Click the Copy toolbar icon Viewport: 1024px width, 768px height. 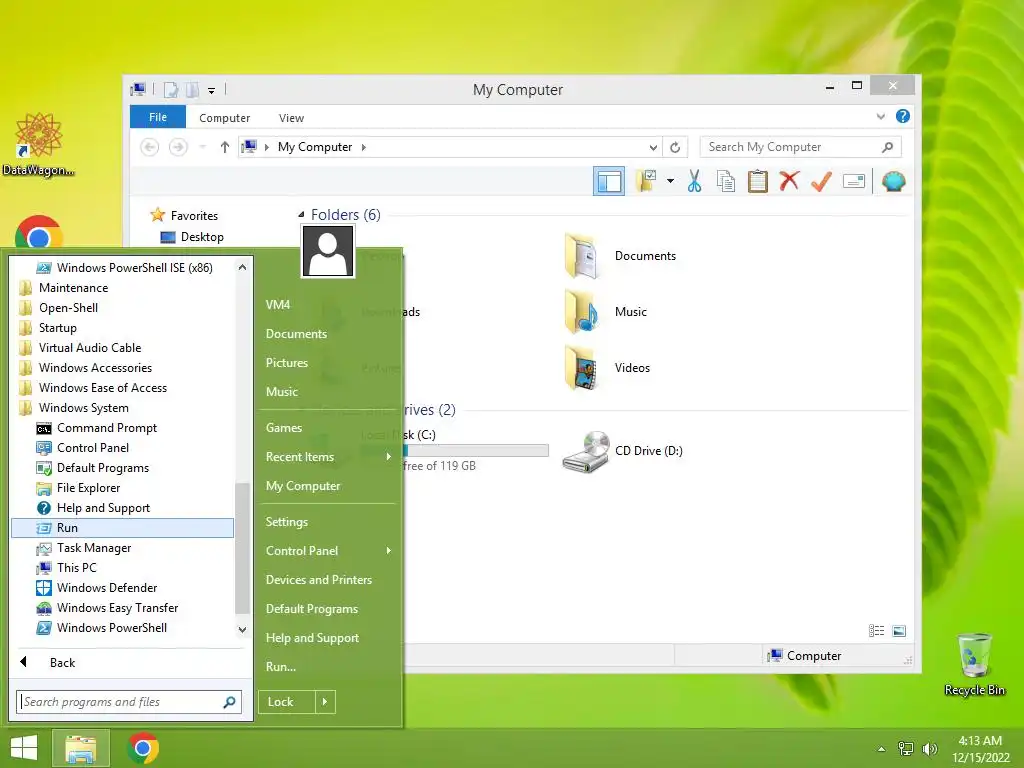click(726, 181)
